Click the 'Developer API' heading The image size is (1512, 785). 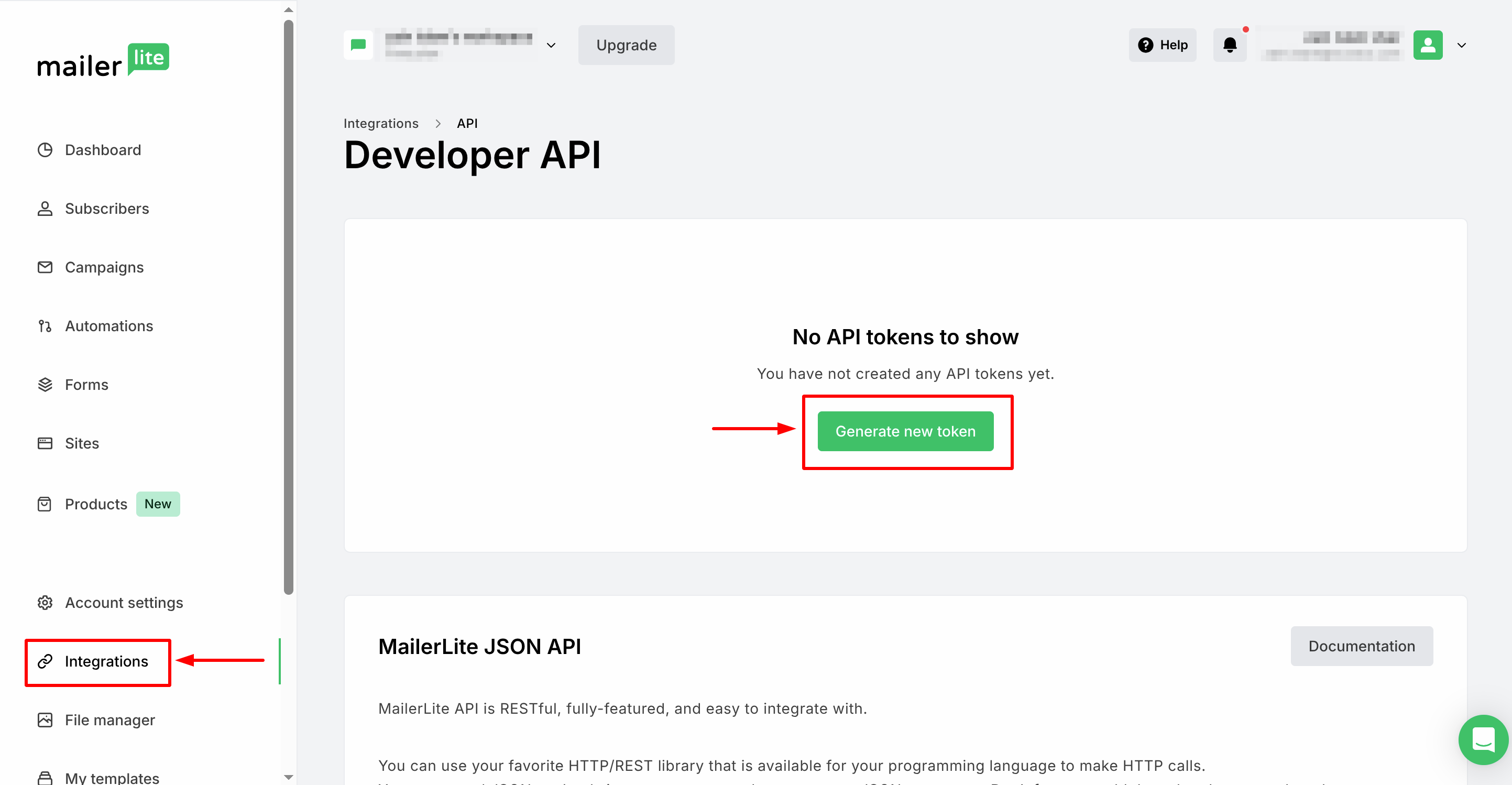(473, 156)
